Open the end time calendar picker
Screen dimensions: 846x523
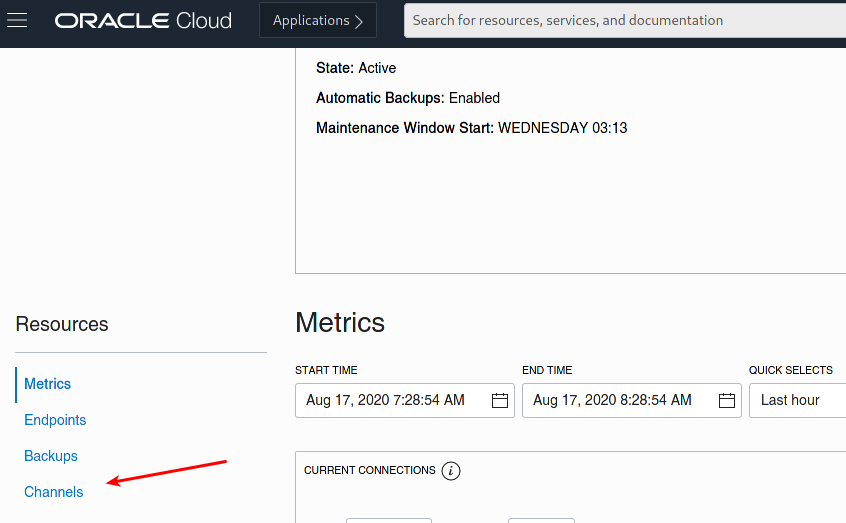coord(727,400)
